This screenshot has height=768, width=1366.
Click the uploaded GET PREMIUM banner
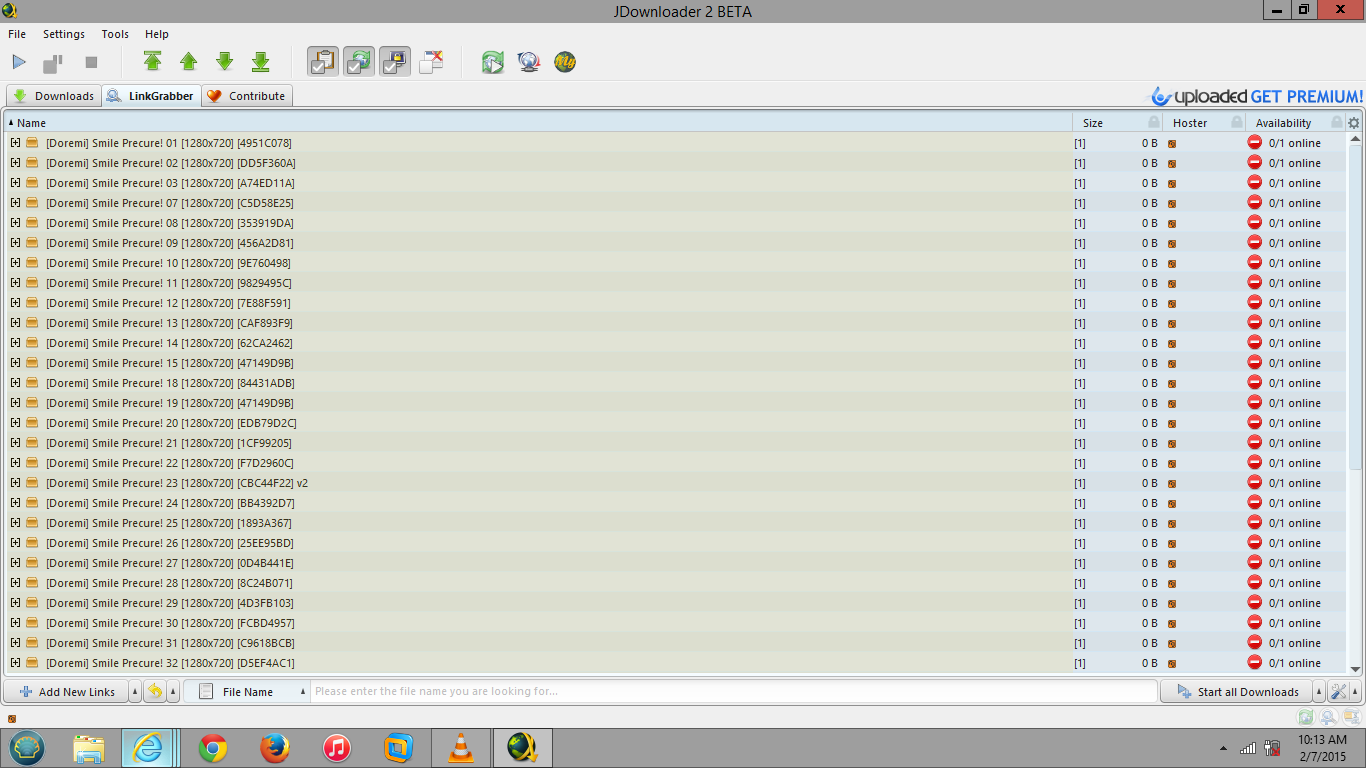[x=1256, y=96]
